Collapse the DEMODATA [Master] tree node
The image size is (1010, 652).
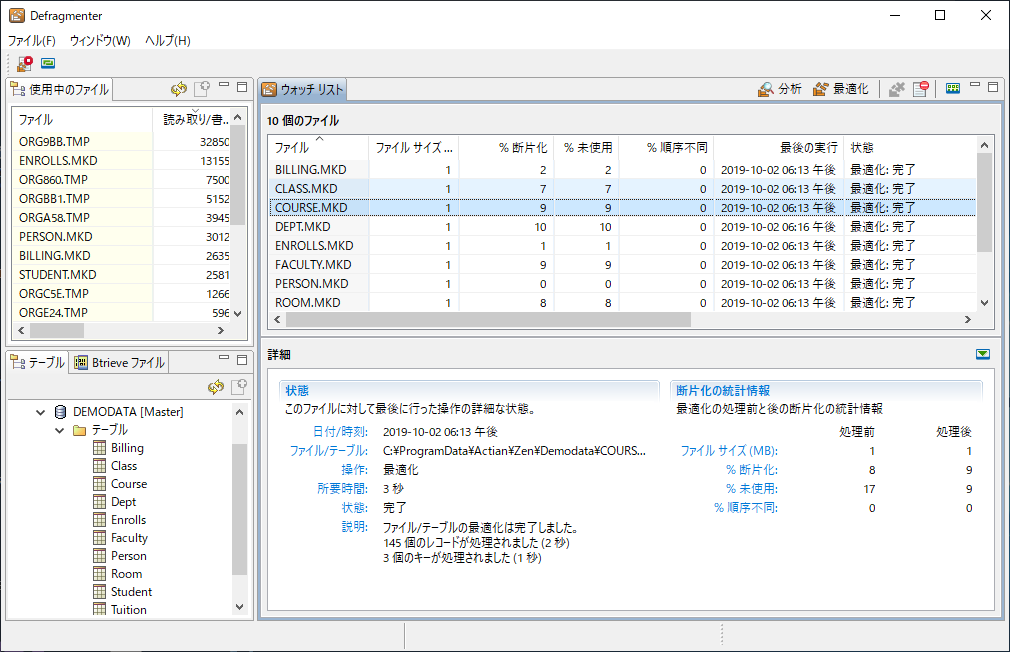[41, 412]
